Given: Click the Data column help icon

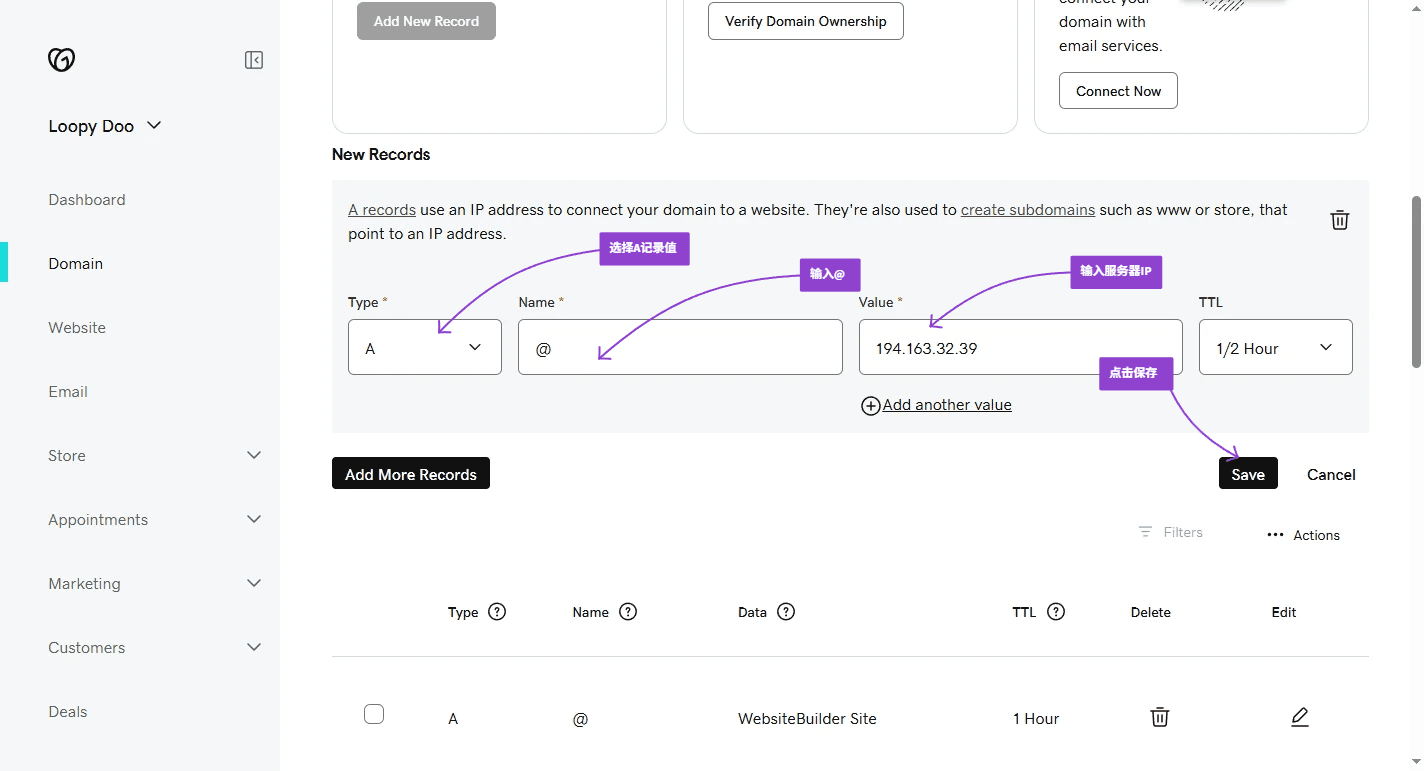Looking at the screenshot, I should coord(786,612).
